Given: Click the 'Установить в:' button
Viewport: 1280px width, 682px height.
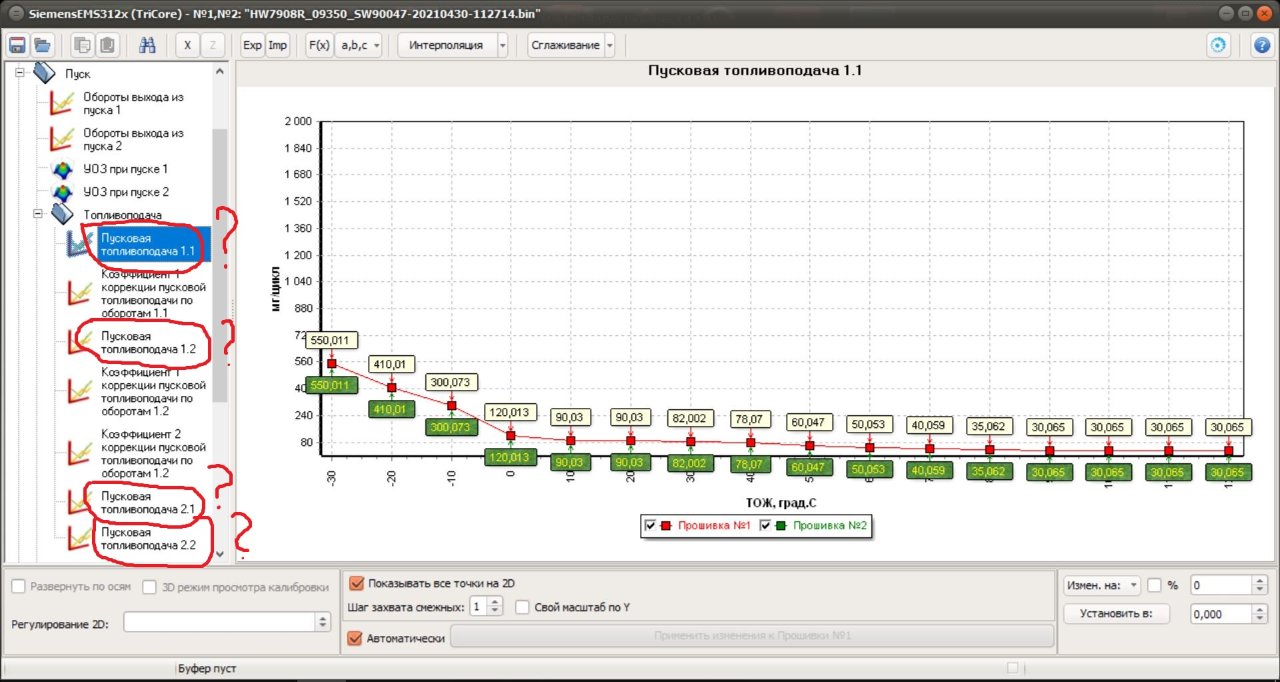Looking at the screenshot, I should 1116,614.
